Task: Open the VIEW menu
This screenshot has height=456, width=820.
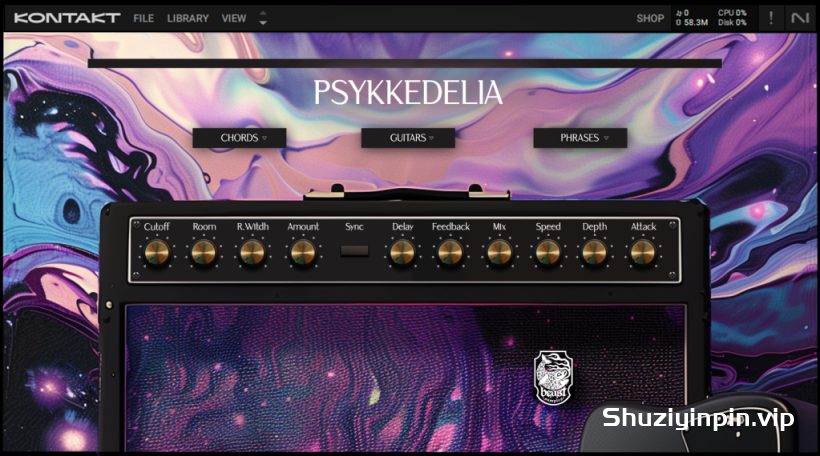Action: [x=234, y=18]
